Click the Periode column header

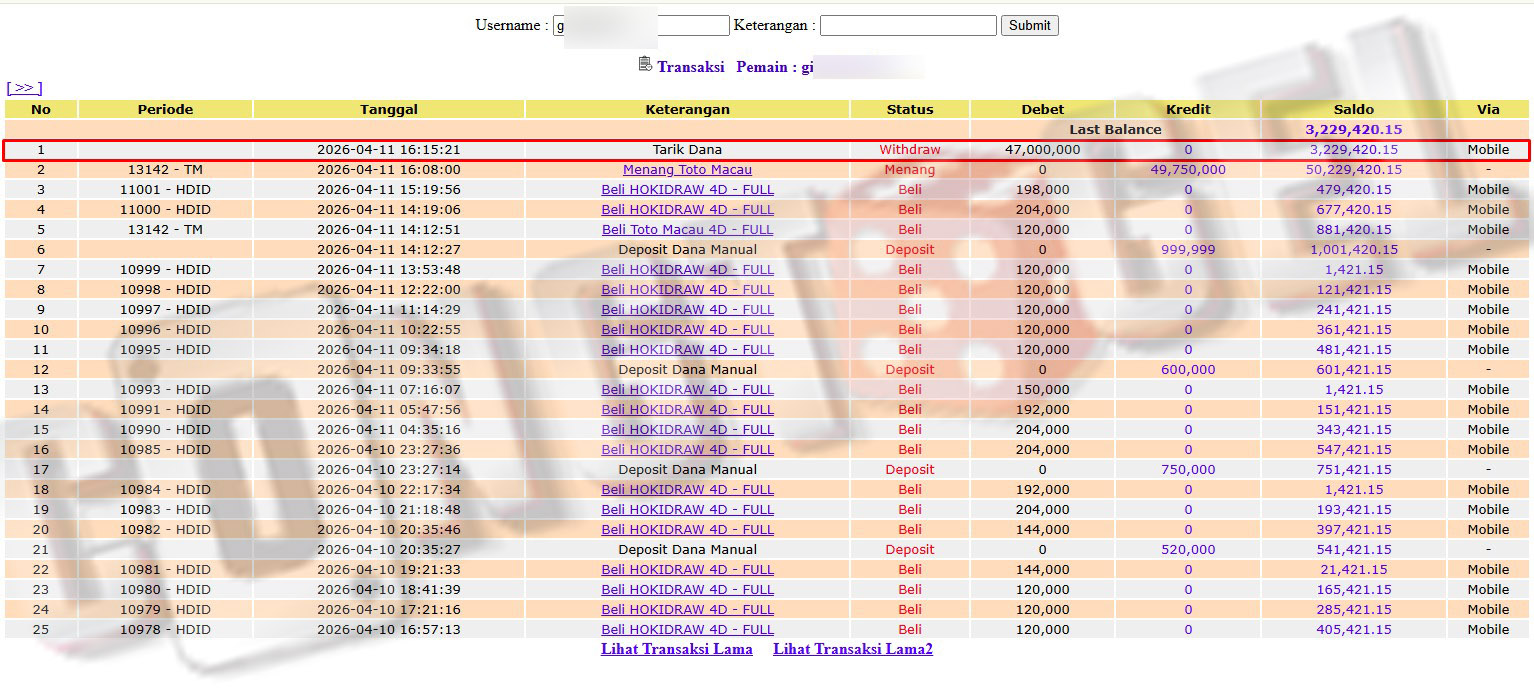pyautogui.click(x=165, y=110)
